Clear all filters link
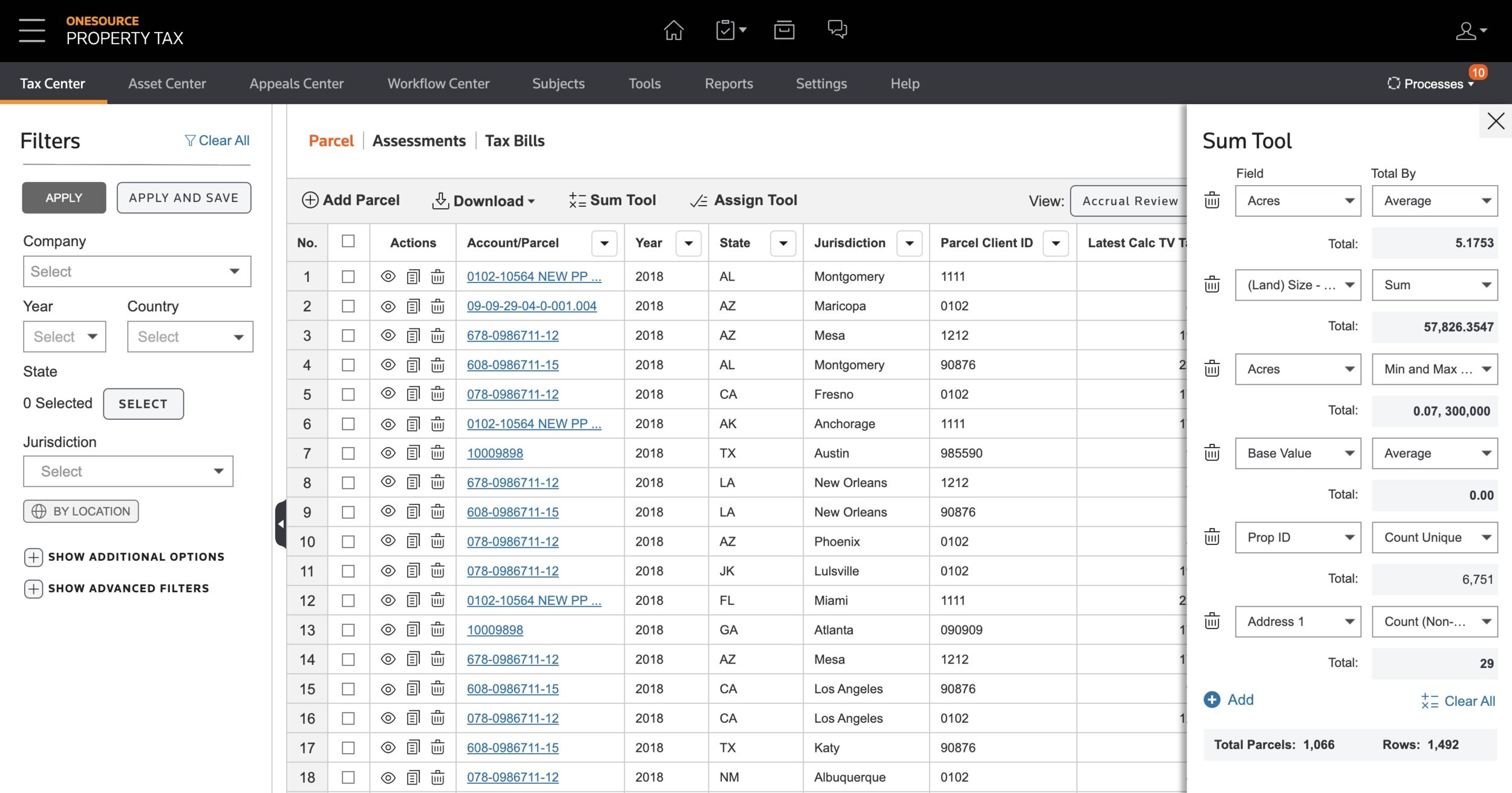This screenshot has height=793, width=1512. click(x=217, y=140)
